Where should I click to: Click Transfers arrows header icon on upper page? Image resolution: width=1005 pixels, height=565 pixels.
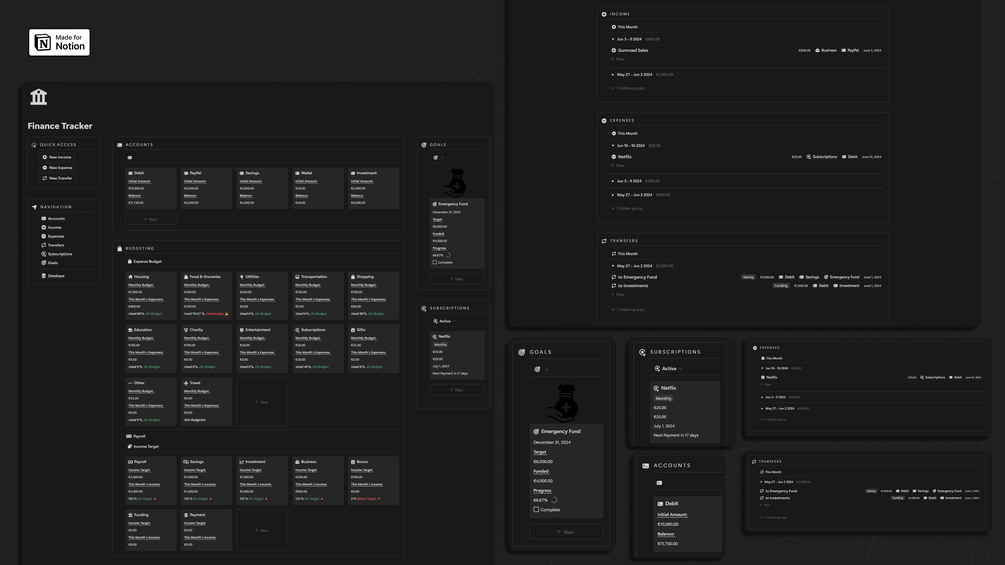click(604, 241)
